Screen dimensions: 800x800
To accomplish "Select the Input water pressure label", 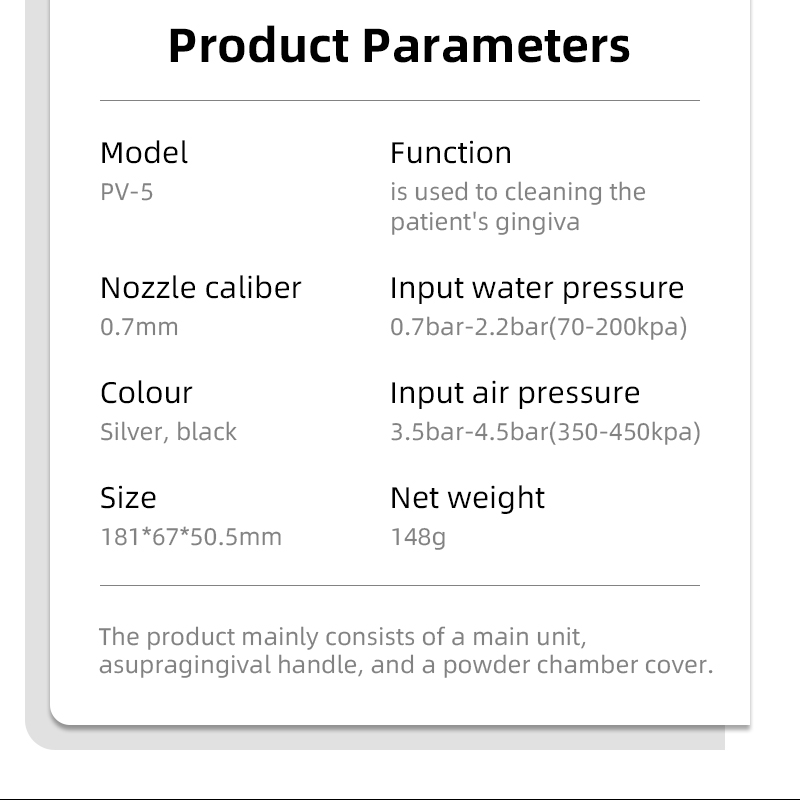I will [537, 288].
